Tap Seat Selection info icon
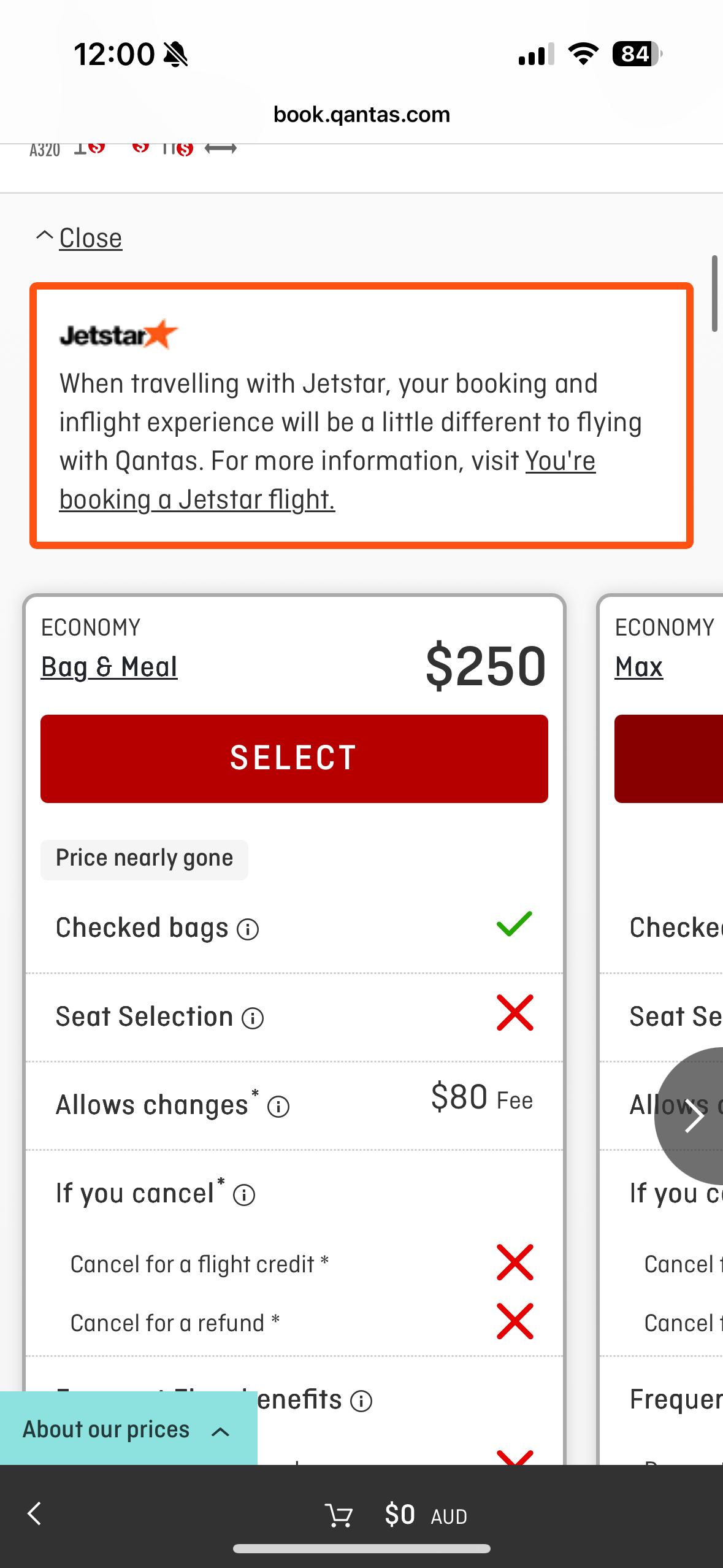Screen dimensions: 723x1568 tap(253, 1018)
